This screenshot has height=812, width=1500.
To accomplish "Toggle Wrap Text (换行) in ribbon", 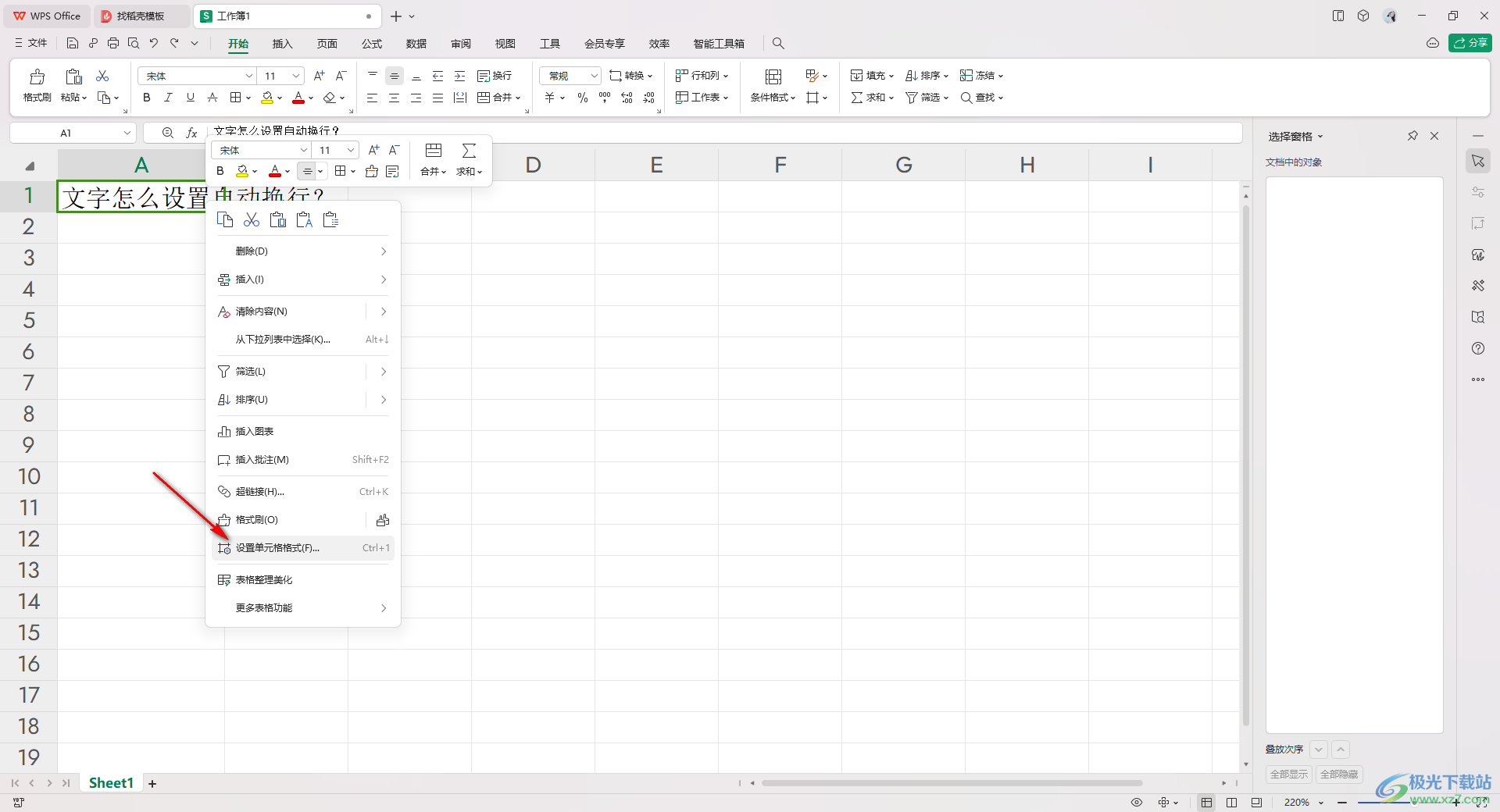I will (495, 76).
